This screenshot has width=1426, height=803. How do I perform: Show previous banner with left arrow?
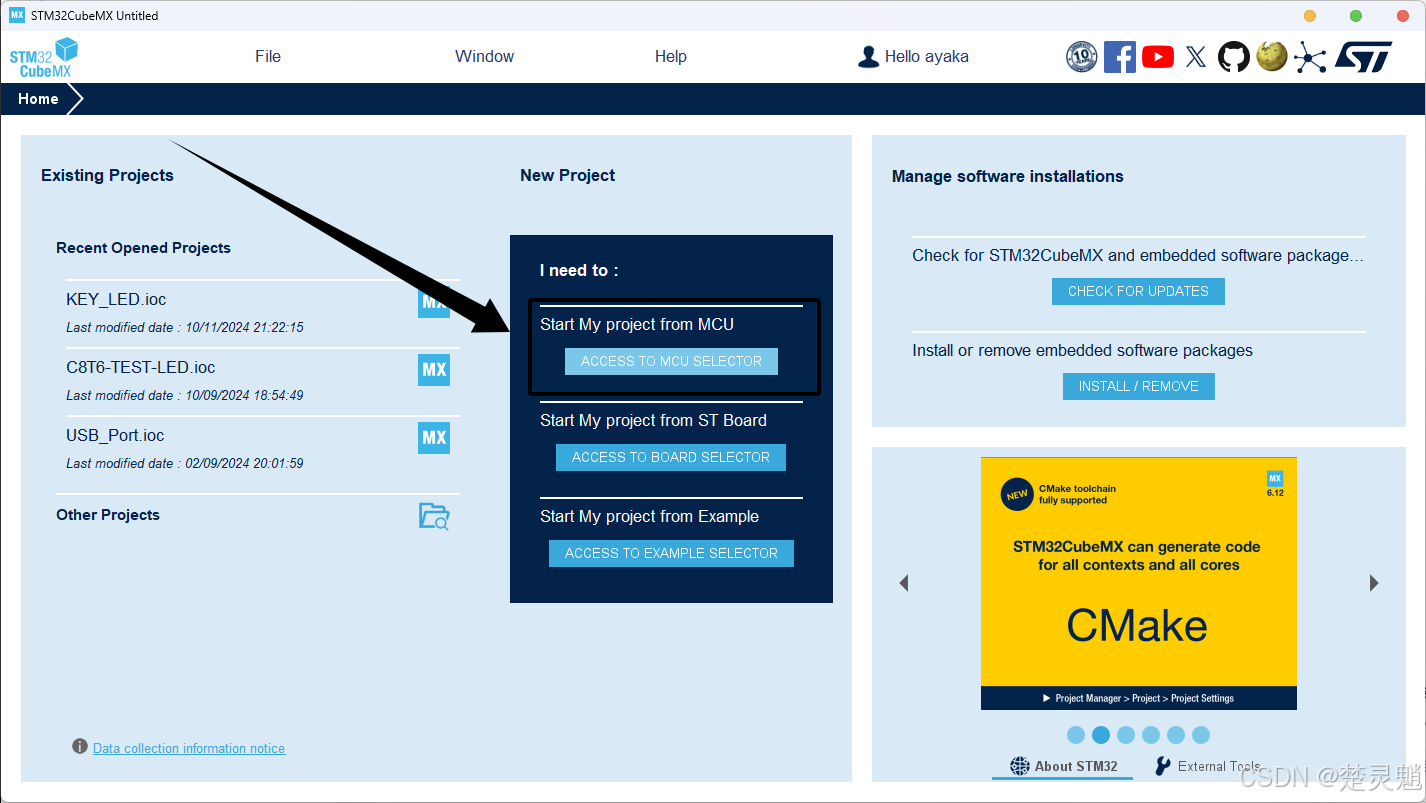[x=904, y=583]
